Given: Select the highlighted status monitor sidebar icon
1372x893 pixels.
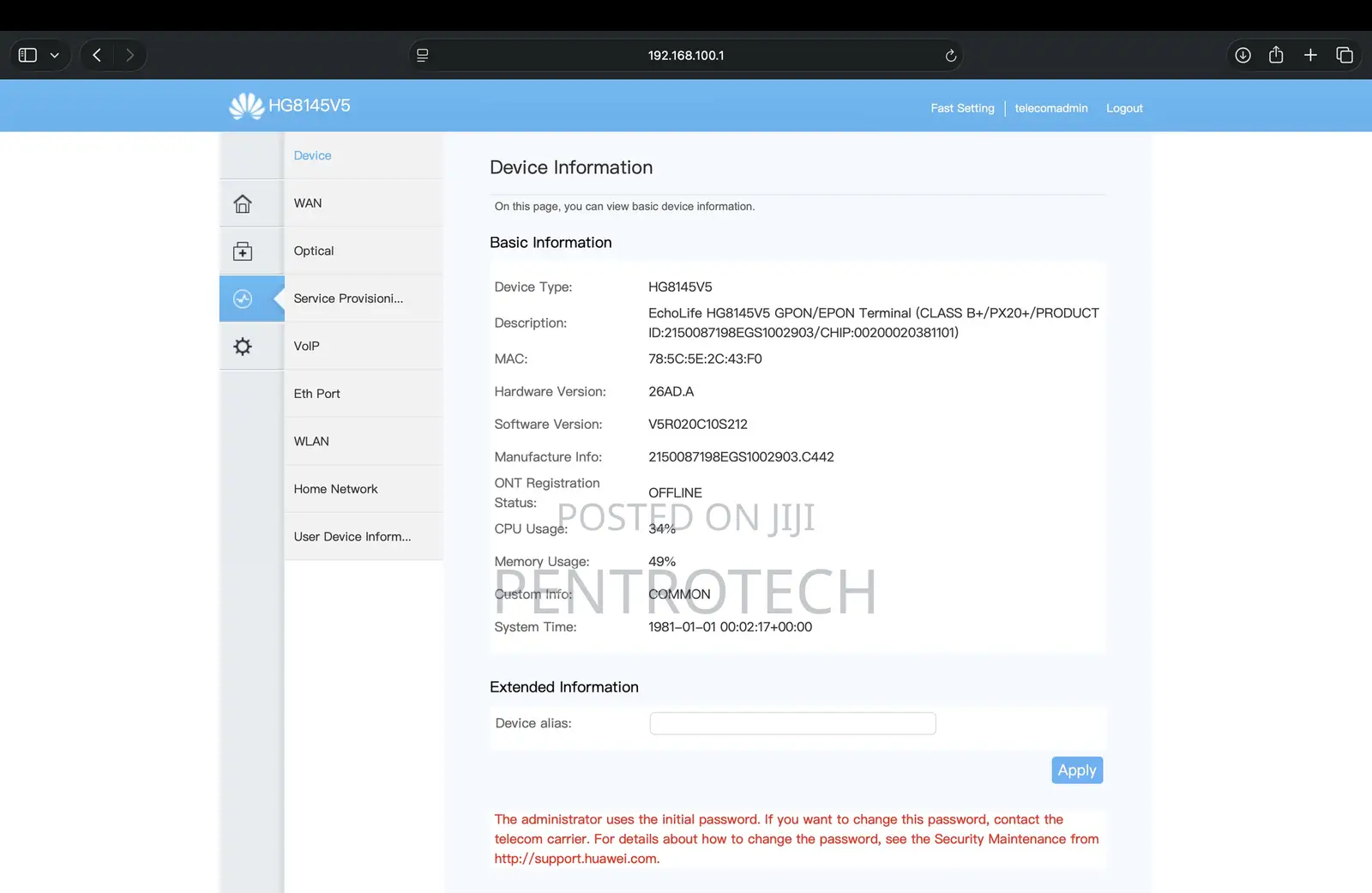Looking at the screenshot, I should coord(243,299).
